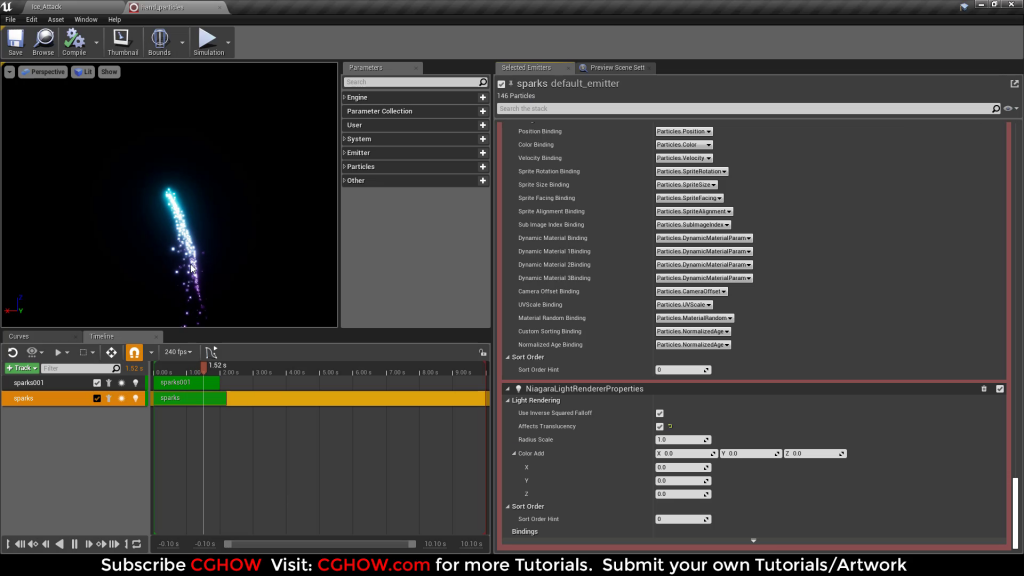Viewport: 1024px width, 576px height.
Task: Add a new Track to timeline
Action: 22,368
